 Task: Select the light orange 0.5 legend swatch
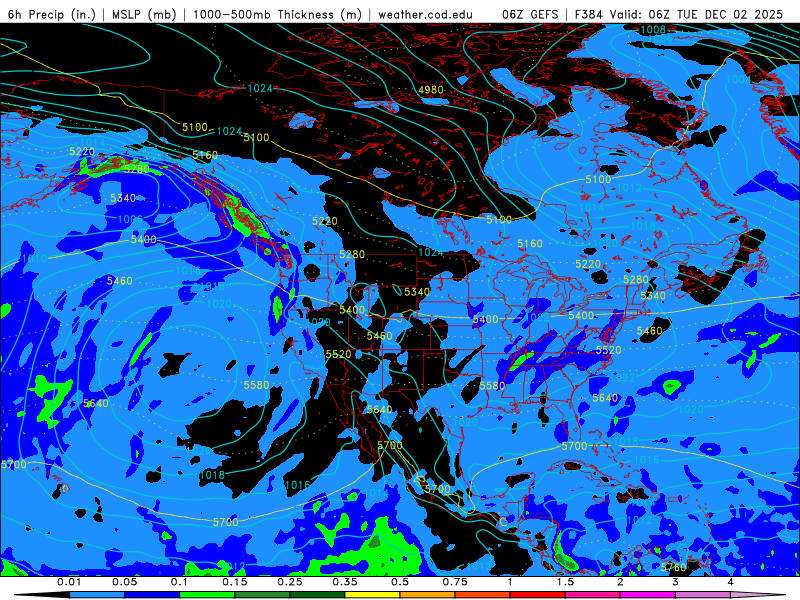[x=428, y=595]
